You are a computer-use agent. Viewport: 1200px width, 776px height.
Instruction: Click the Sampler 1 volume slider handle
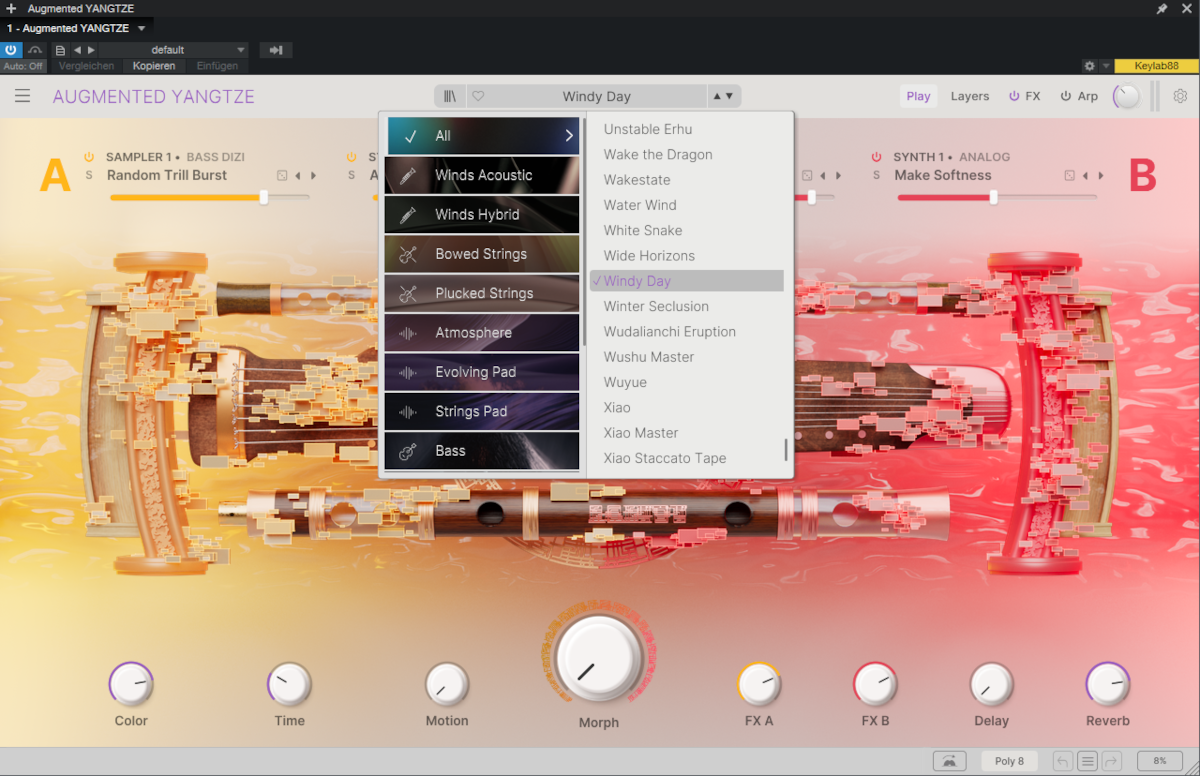(x=264, y=197)
